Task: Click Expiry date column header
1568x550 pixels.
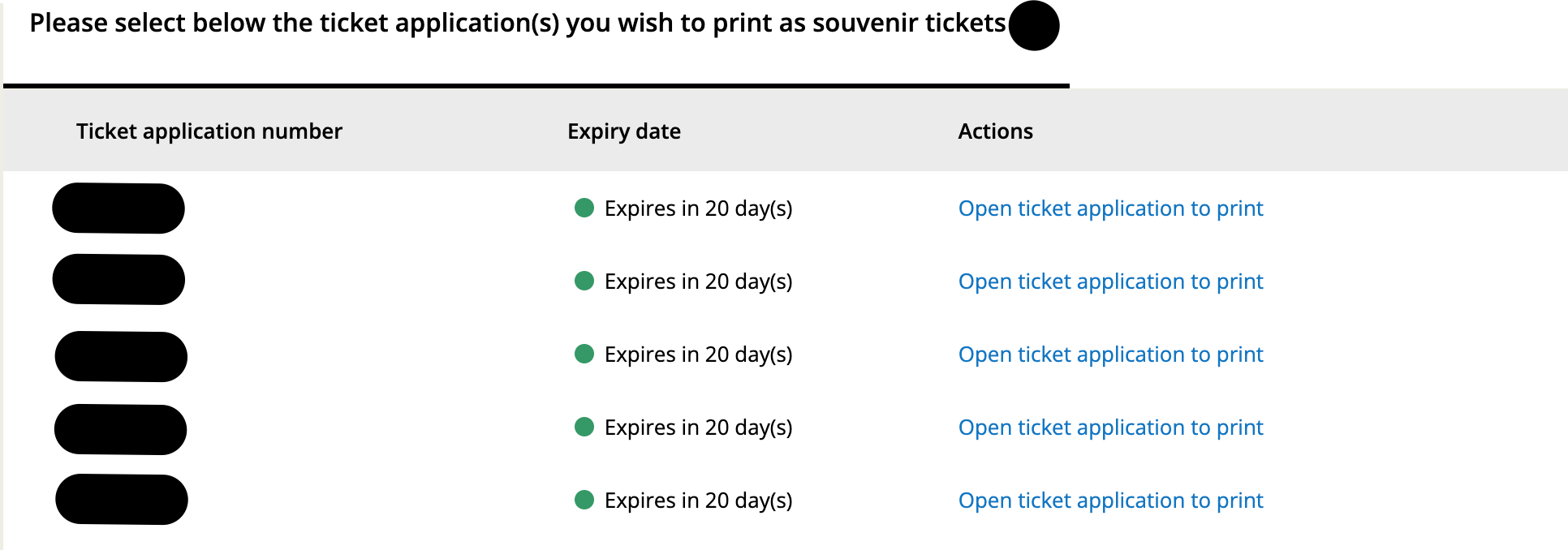Action: 624,131
